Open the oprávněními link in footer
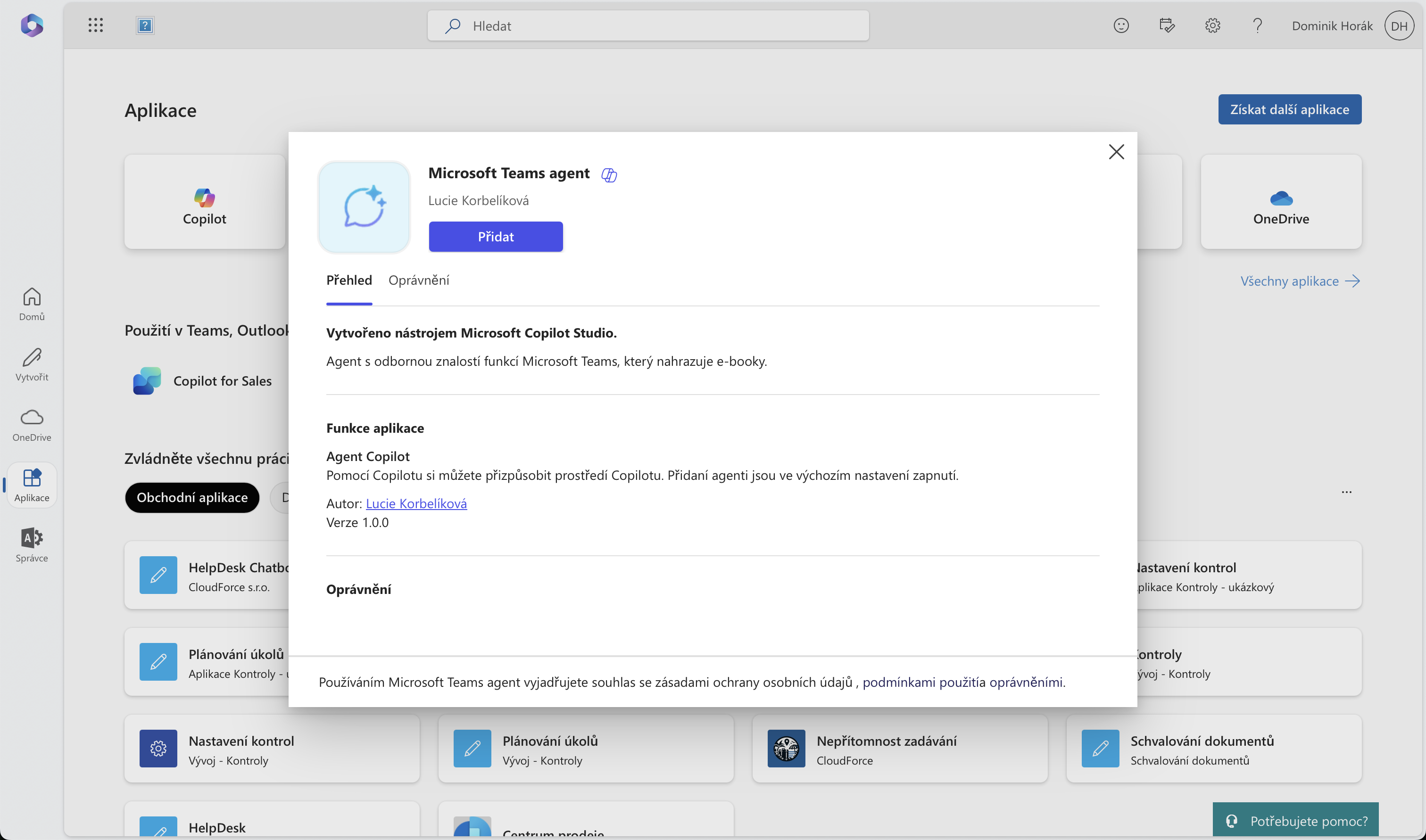 click(x=1026, y=682)
